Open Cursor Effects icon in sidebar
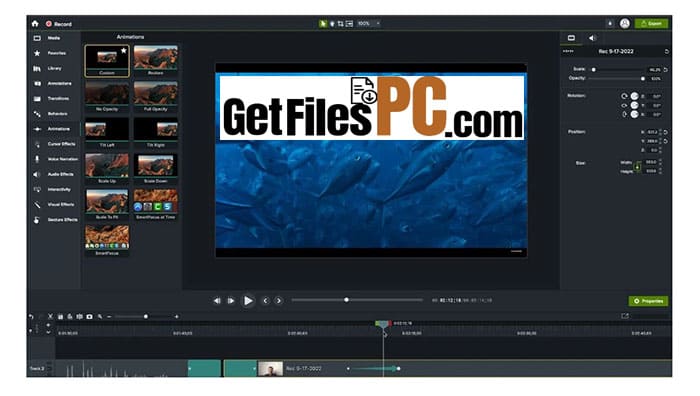 coord(37,144)
